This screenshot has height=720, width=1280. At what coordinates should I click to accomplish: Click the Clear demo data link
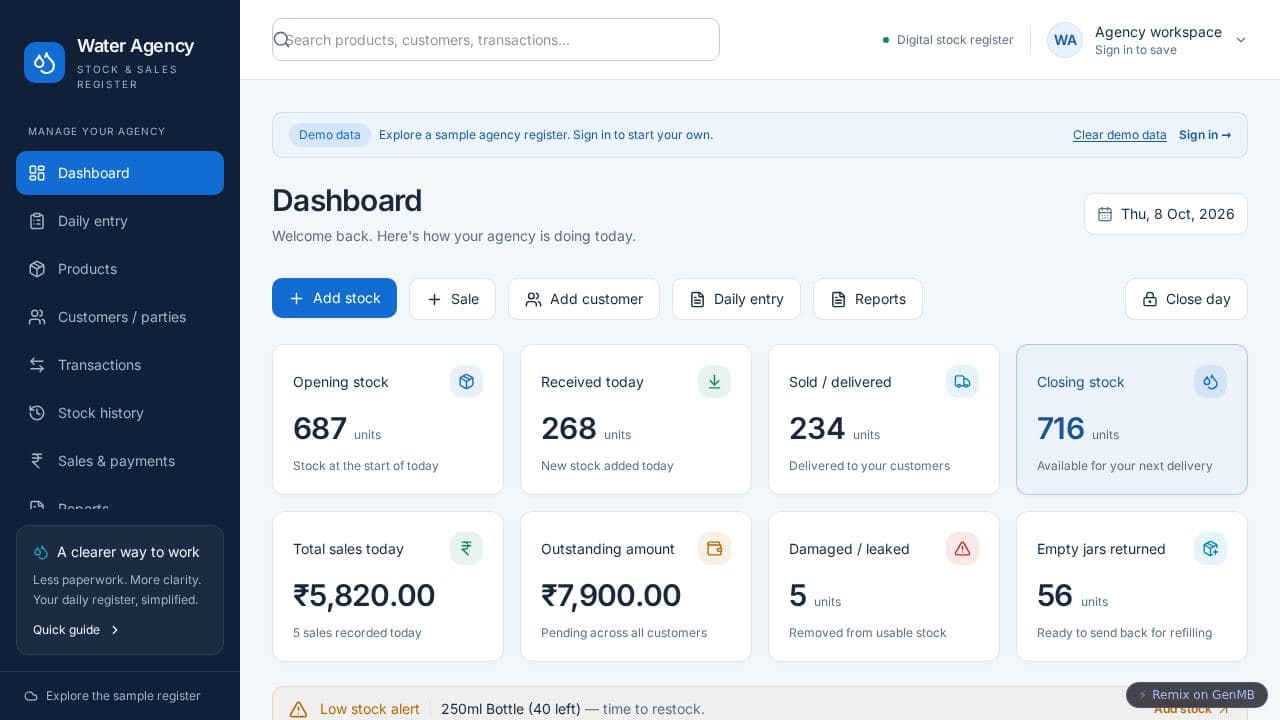[1120, 135]
